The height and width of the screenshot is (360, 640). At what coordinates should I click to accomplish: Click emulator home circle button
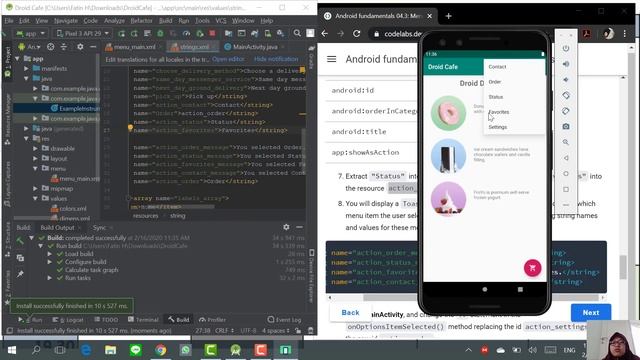pos(566,174)
